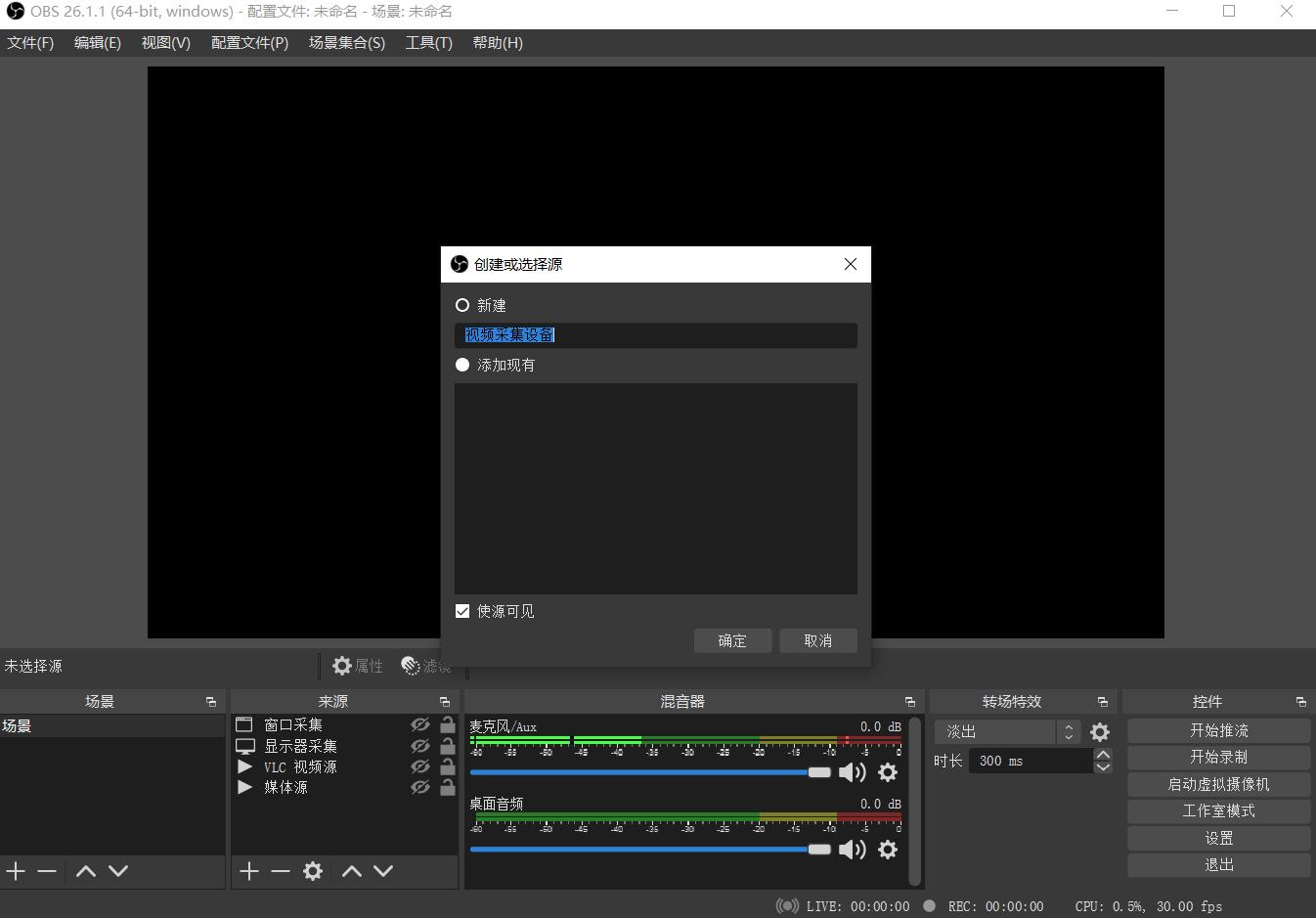Mute the 麦克风/Aux speaker icon

852,772
